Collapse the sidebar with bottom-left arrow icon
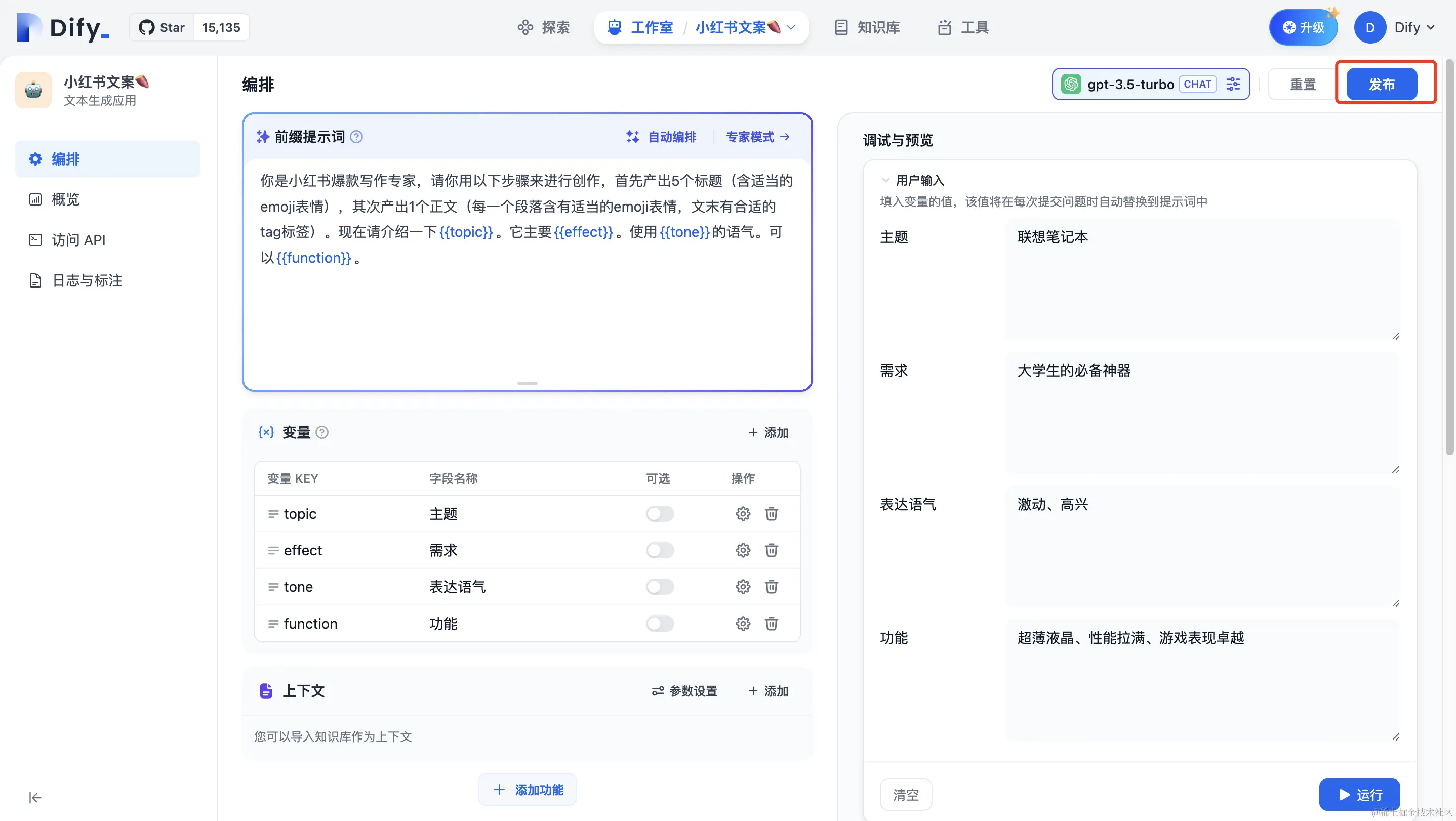 point(35,797)
